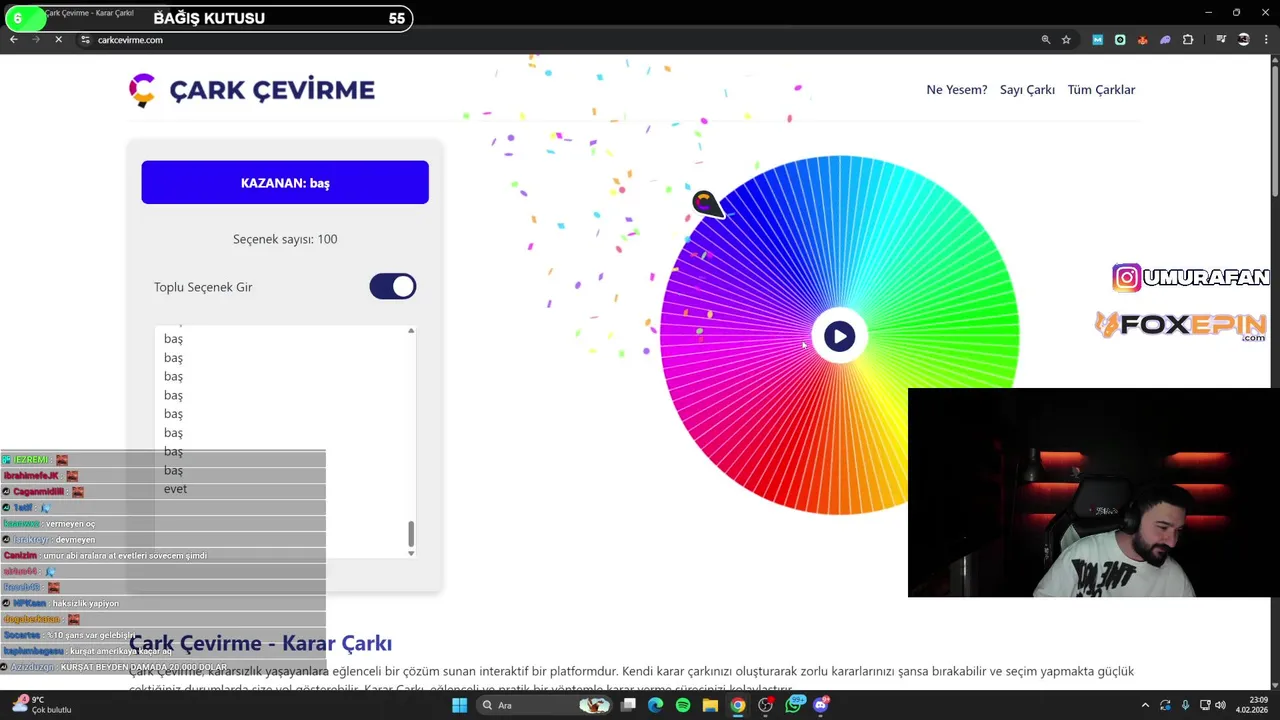This screenshot has height=720, width=1280.
Task: Click the Chrome icon in the taskbar
Action: [x=737, y=705]
